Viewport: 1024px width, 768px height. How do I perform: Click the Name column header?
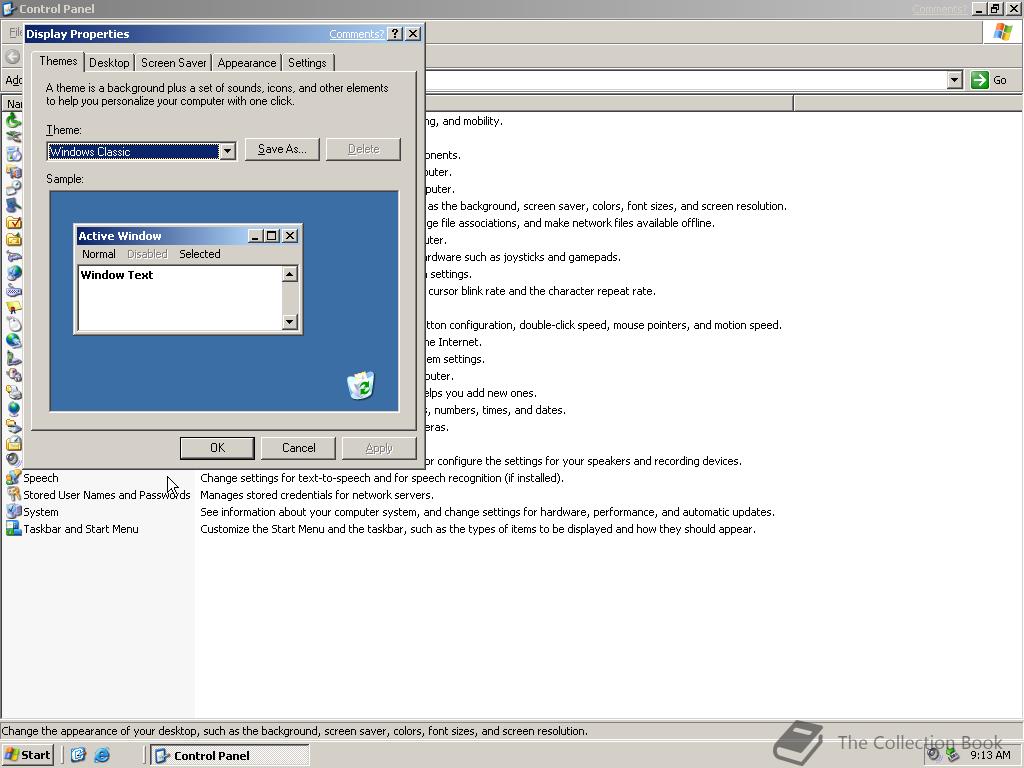(13, 103)
